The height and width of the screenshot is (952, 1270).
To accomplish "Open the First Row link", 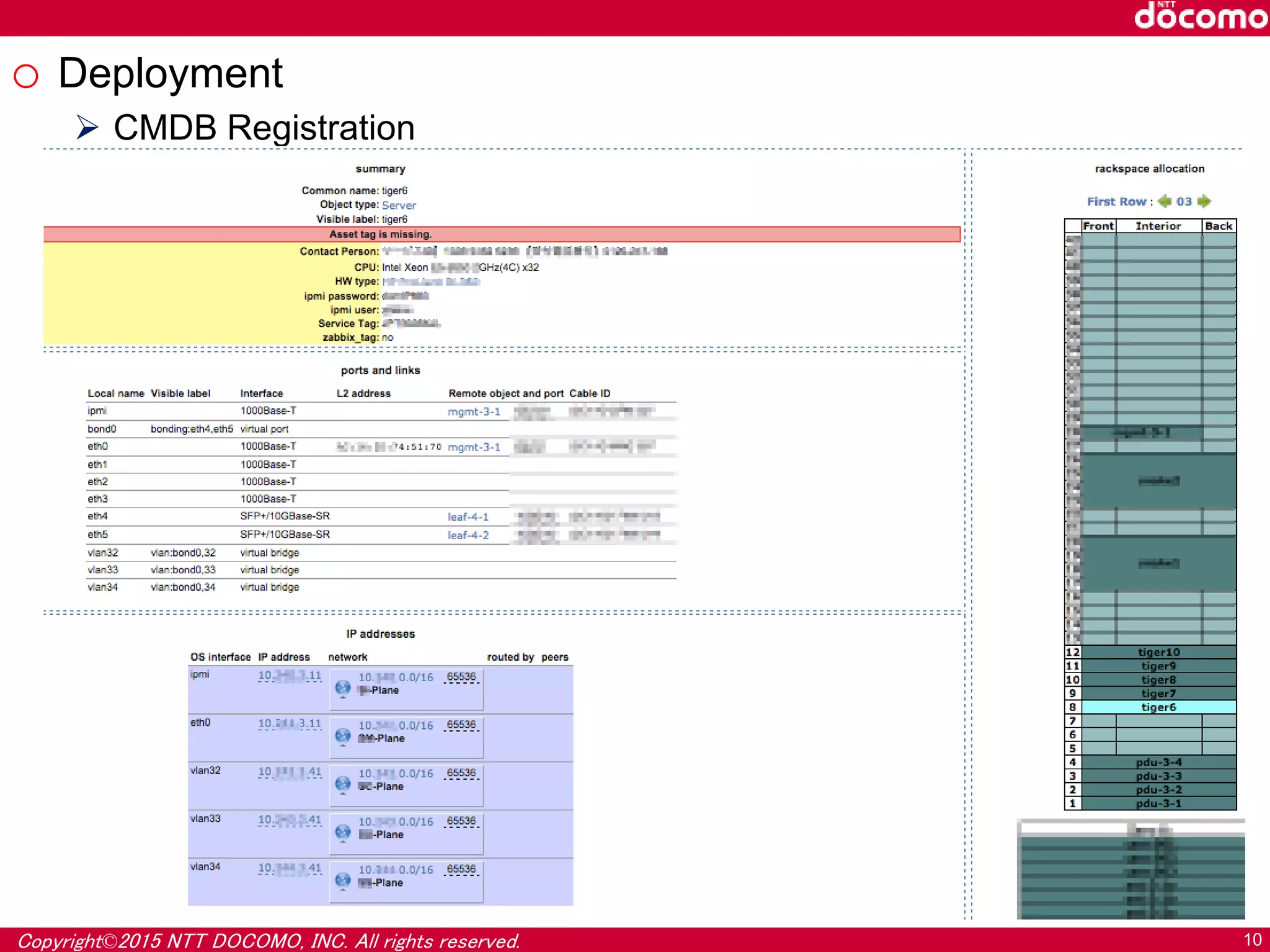I will [x=1116, y=201].
